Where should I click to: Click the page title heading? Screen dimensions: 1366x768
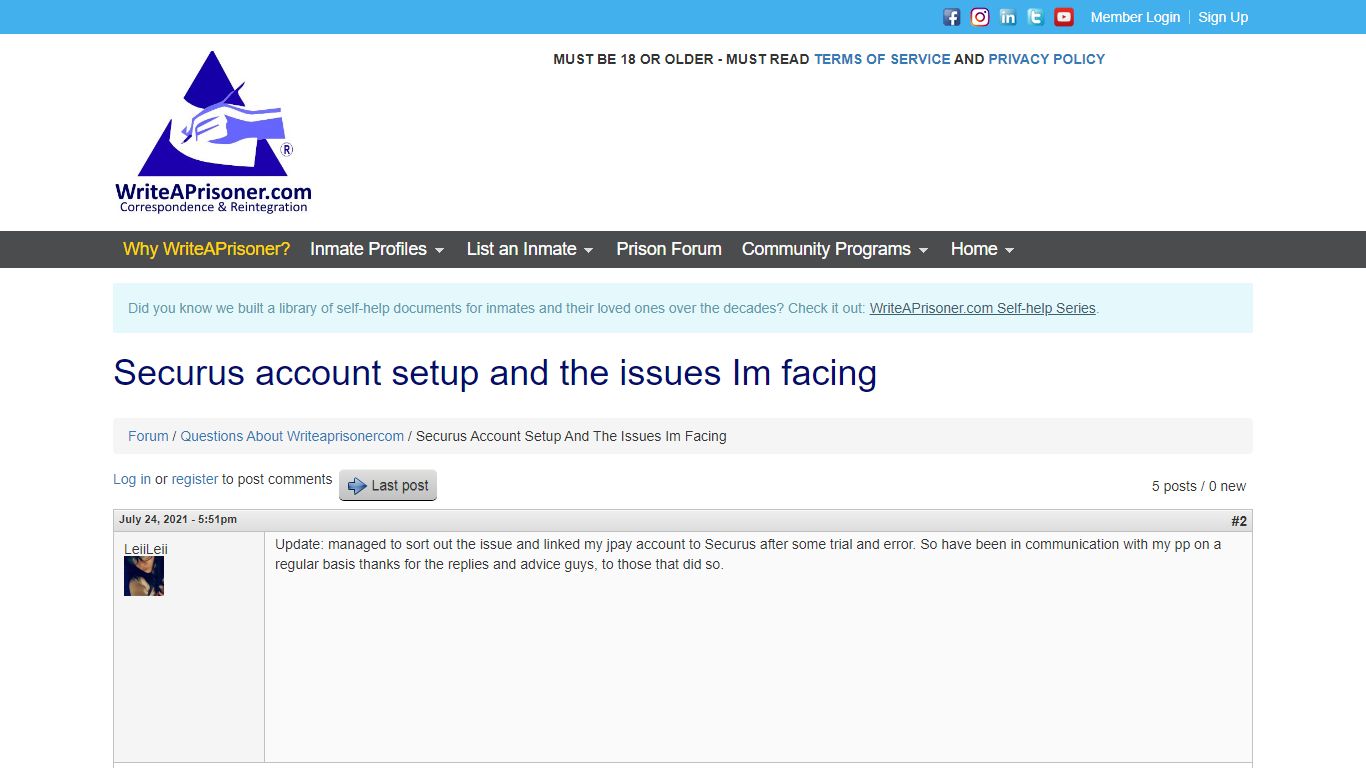tap(495, 373)
